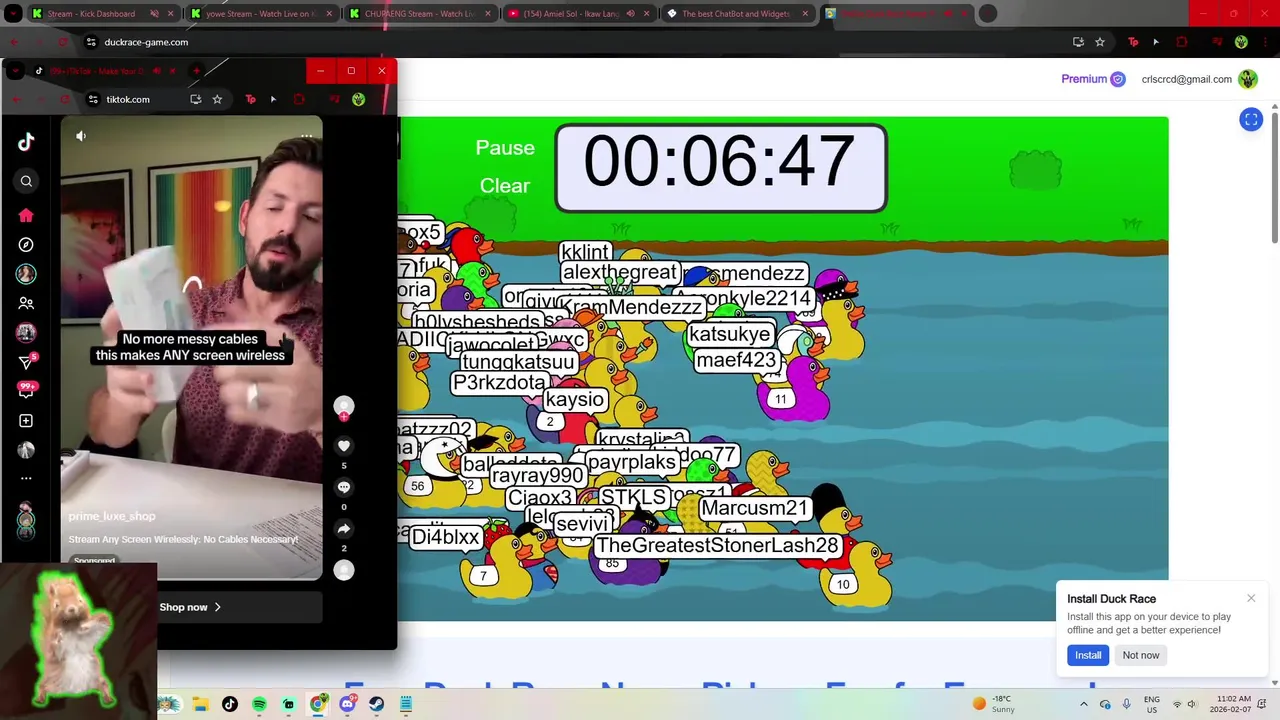Open prime_luxe_shop profile name
Screen dimensions: 1280x720
point(112,516)
